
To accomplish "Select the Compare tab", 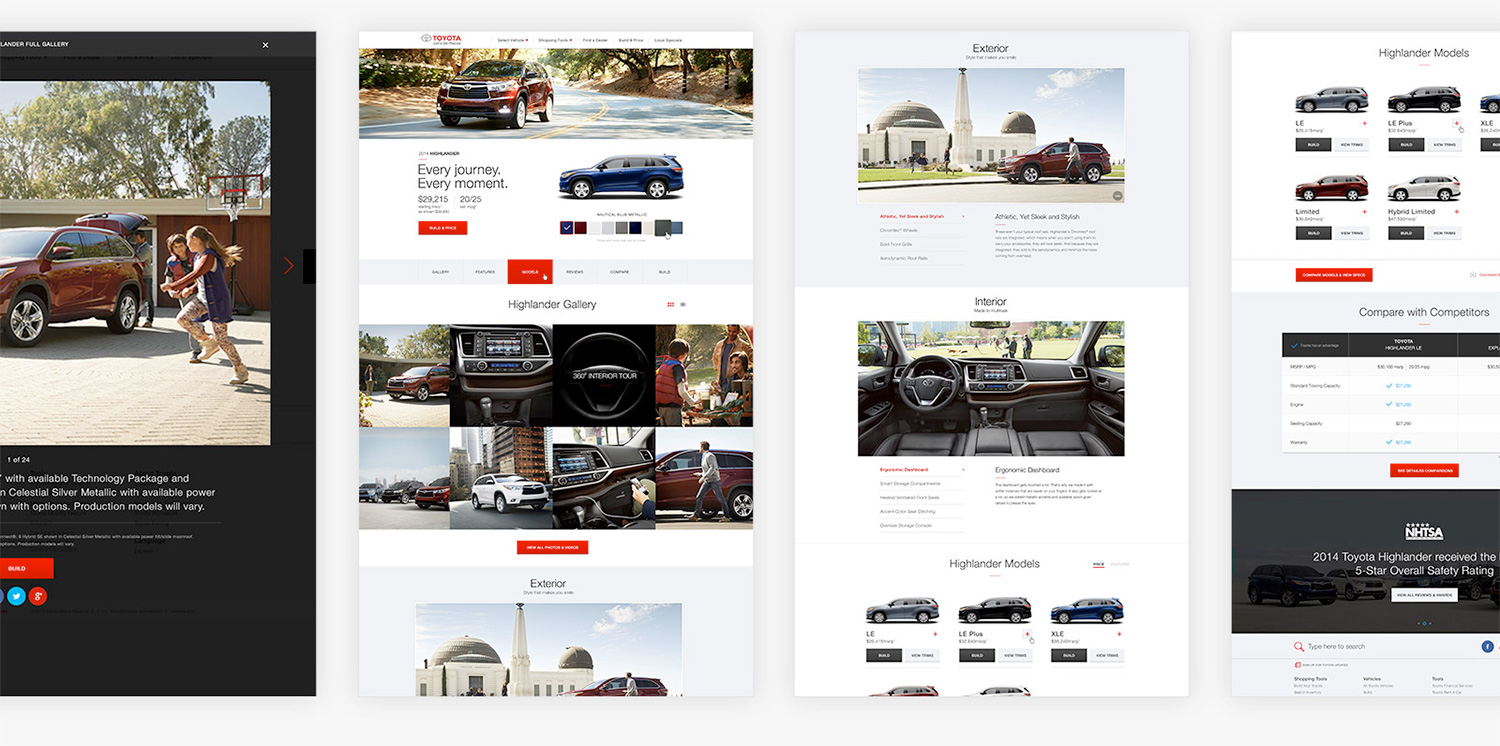I will tap(620, 272).
